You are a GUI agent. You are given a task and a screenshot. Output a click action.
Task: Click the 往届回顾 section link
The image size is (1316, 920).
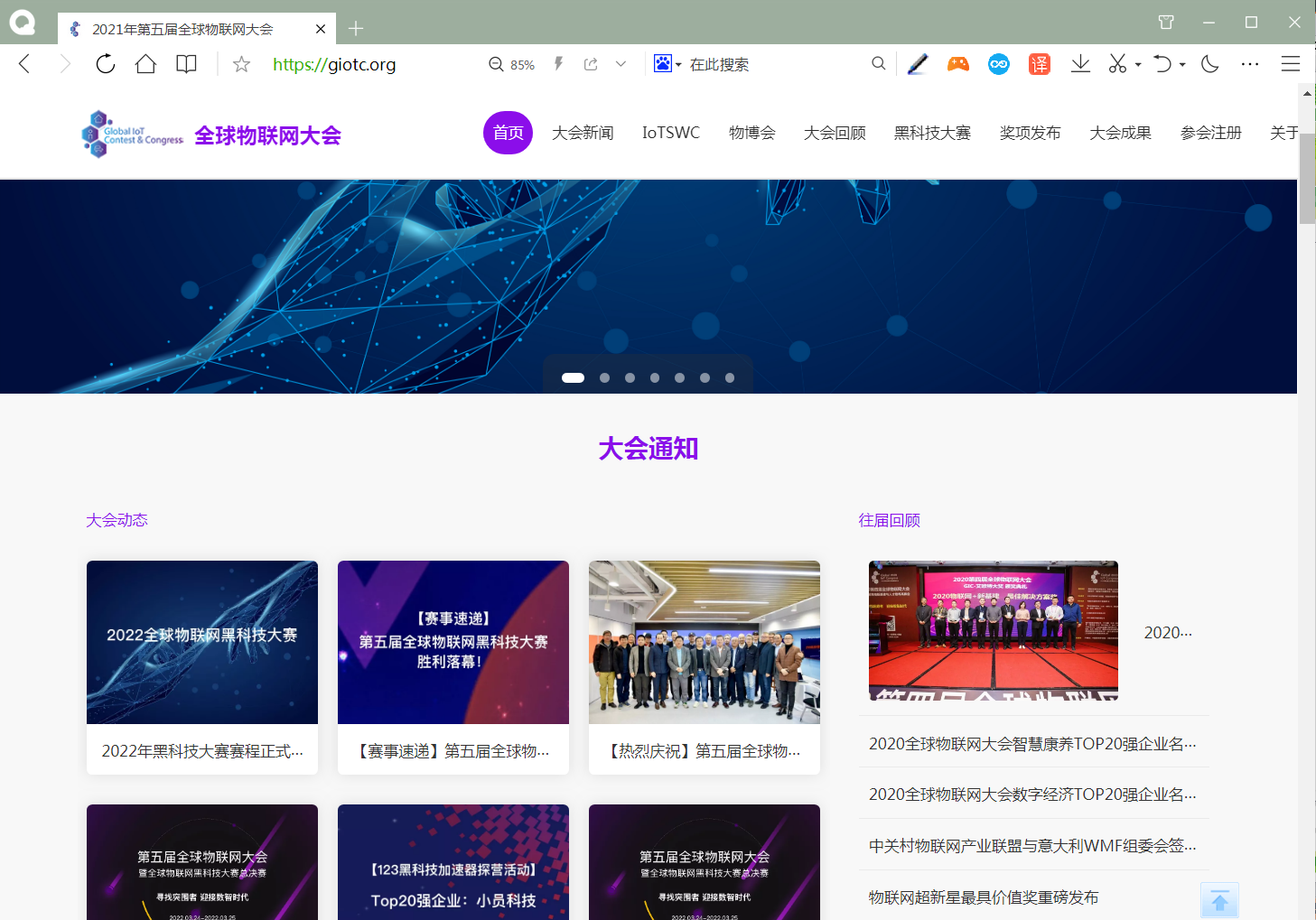pos(889,520)
